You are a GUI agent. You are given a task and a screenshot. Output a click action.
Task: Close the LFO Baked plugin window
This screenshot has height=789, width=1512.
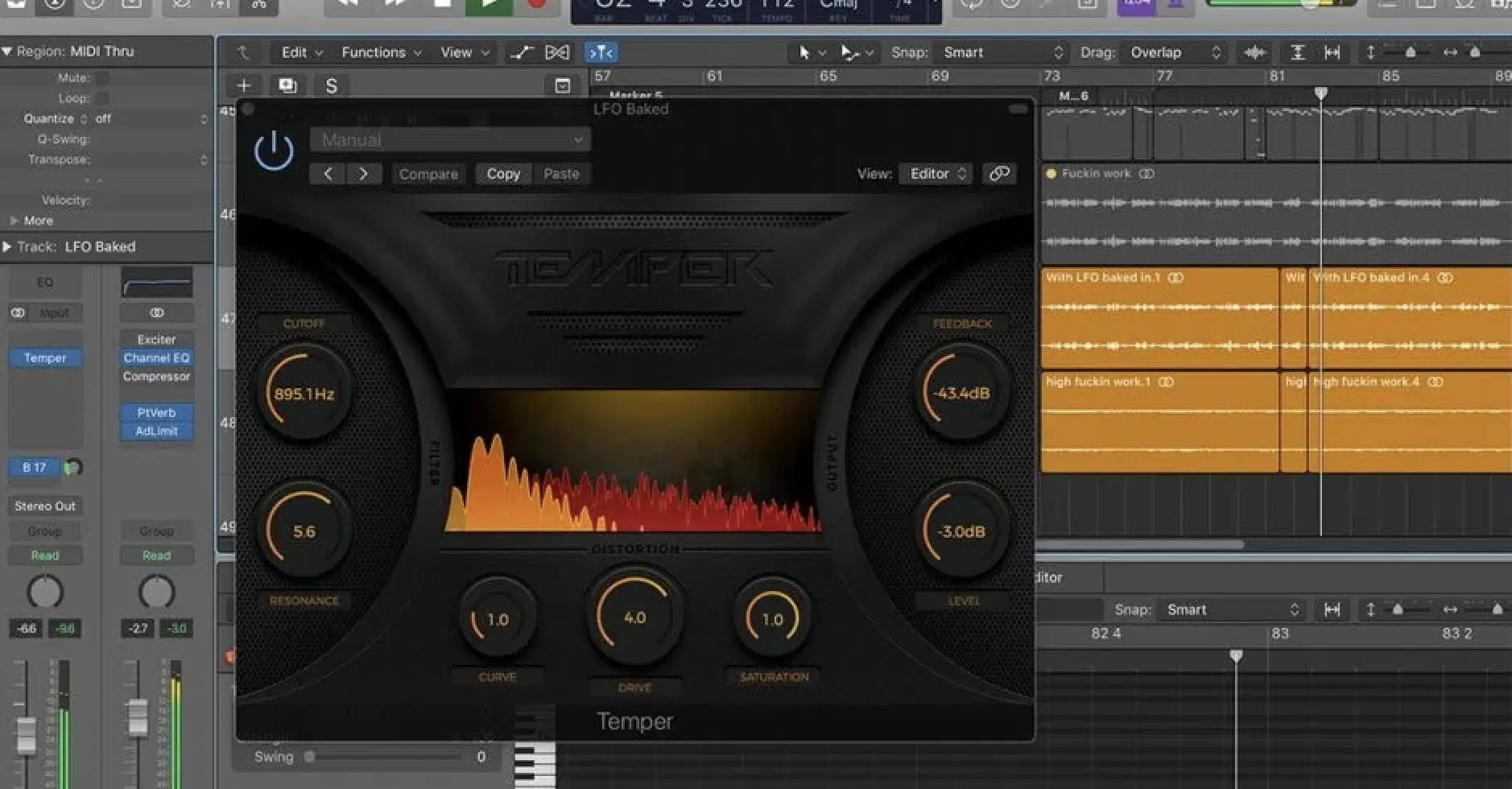pyautogui.click(x=248, y=109)
